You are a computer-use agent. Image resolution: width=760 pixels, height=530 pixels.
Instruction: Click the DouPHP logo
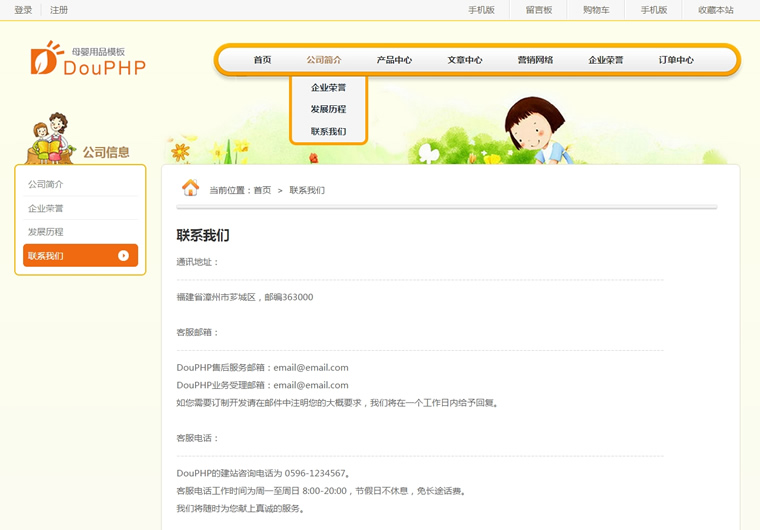pos(88,58)
